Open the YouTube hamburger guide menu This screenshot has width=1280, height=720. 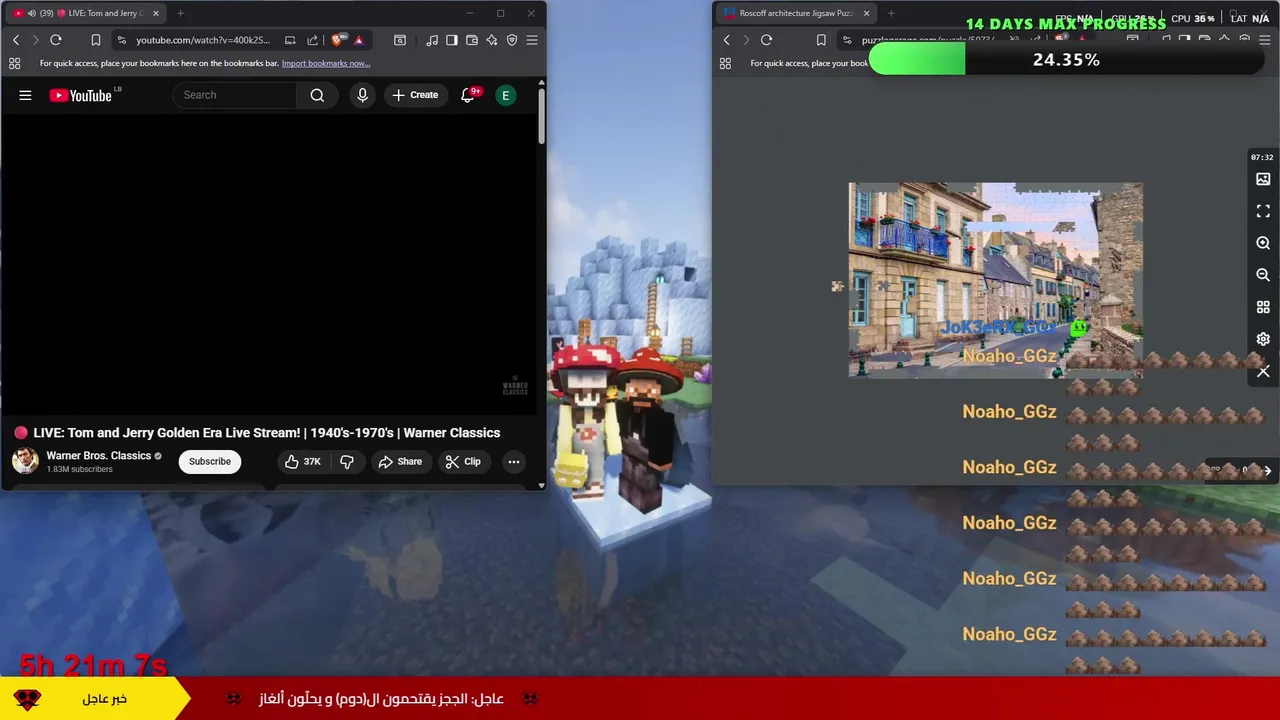click(25, 95)
